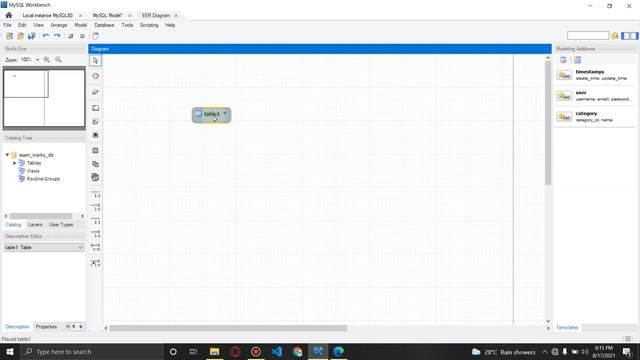Switch to Local instance MySQL80 tab
This screenshot has height=360, width=640.
point(47,16)
